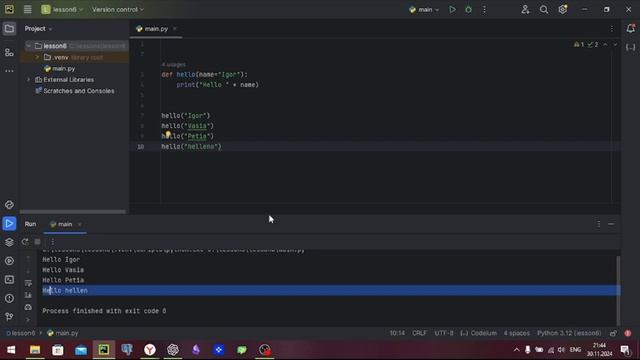Open Codeium status widget
This screenshot has height=360, width=640.
coord(478,333)
